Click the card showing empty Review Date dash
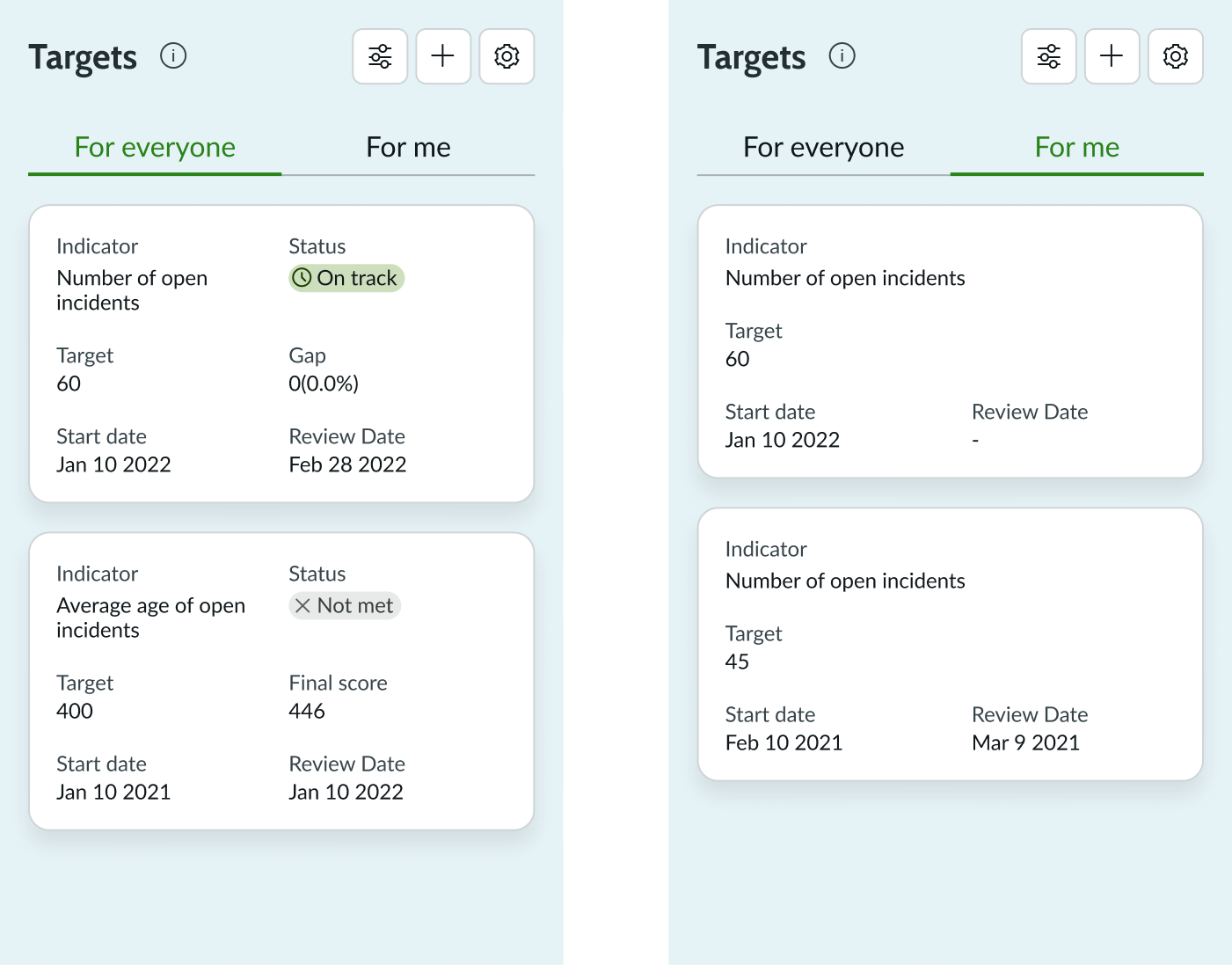Viewport: 1232px width, 965px height. point(950,341)
